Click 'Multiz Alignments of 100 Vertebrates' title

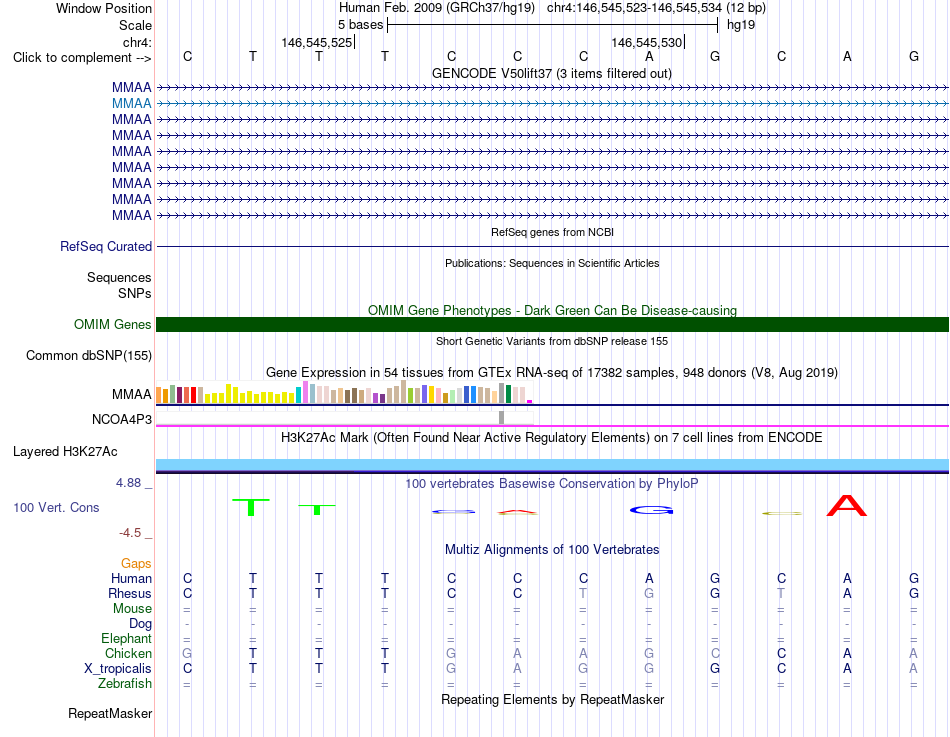[552, 550]
